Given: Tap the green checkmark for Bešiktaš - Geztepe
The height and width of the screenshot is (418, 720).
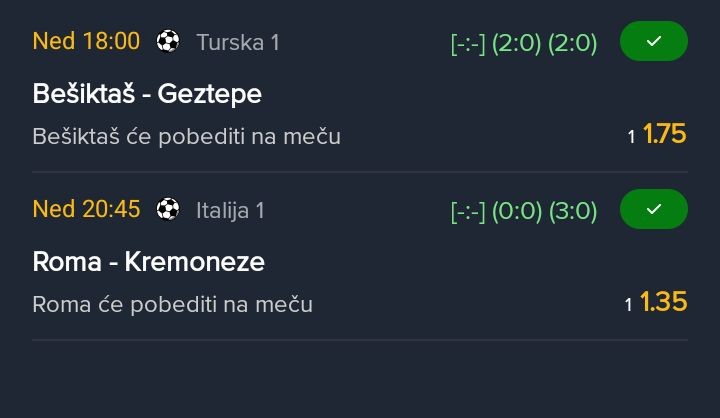Looking at the screenshot, I should [654, 41].
